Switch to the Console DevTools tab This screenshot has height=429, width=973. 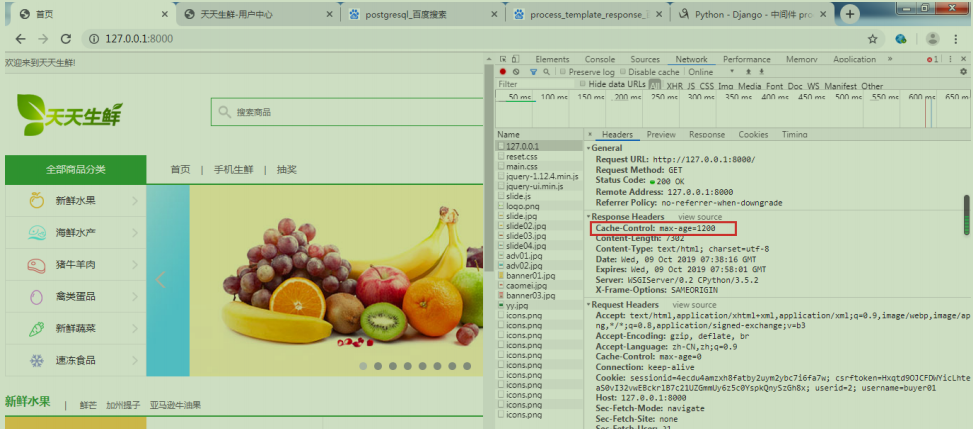point(600,59)
